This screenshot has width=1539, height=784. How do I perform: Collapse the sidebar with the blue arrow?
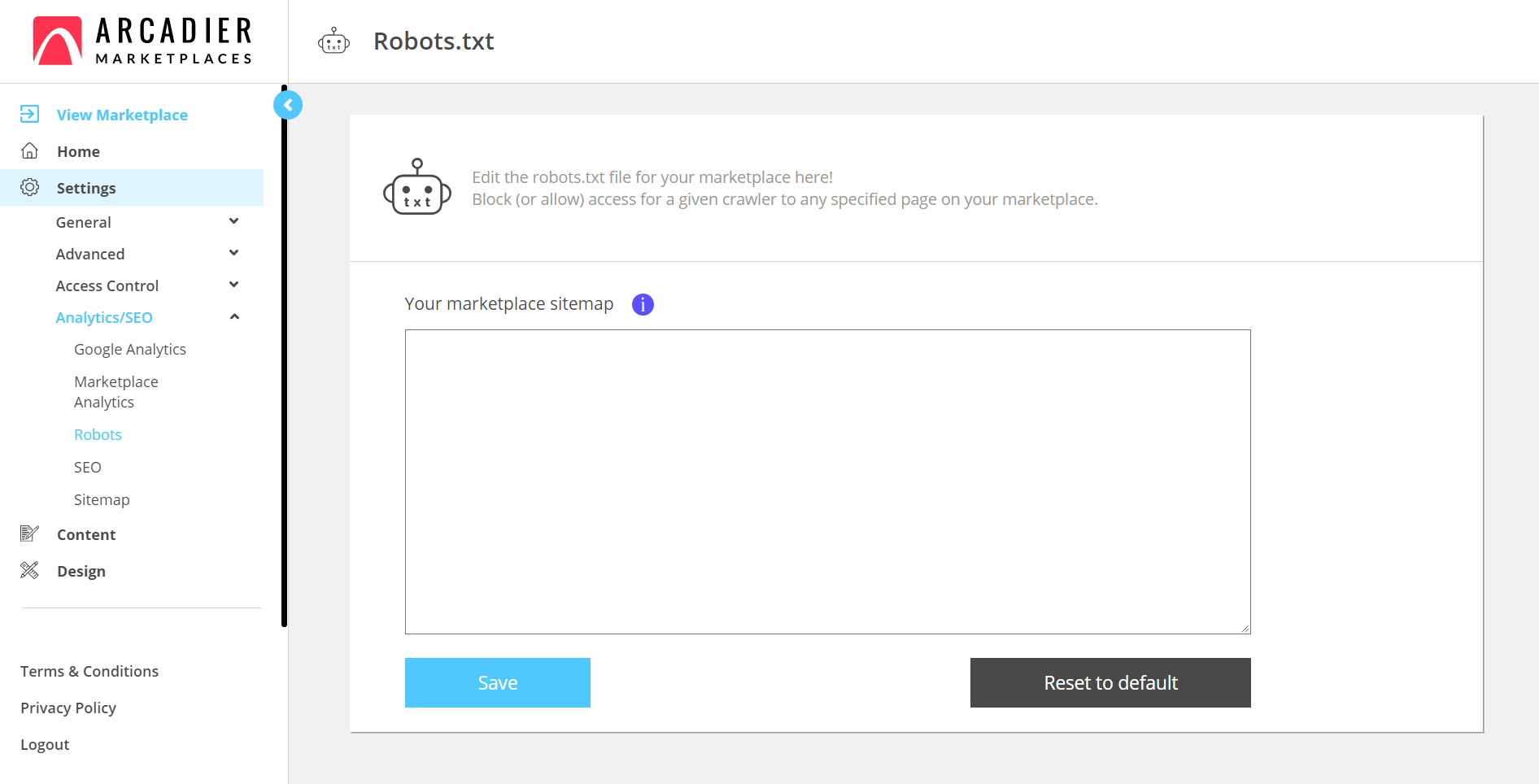tap(288, 105)
